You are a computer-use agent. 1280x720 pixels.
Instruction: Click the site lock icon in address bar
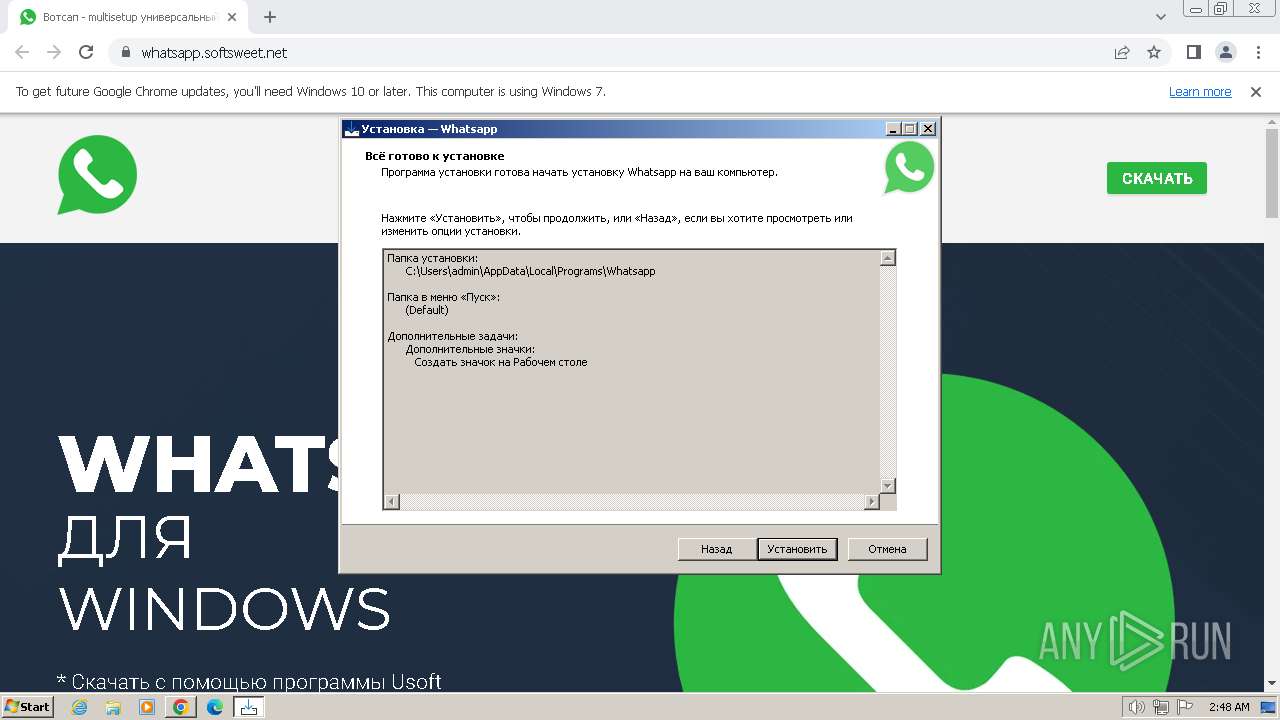tap(125, 52)
